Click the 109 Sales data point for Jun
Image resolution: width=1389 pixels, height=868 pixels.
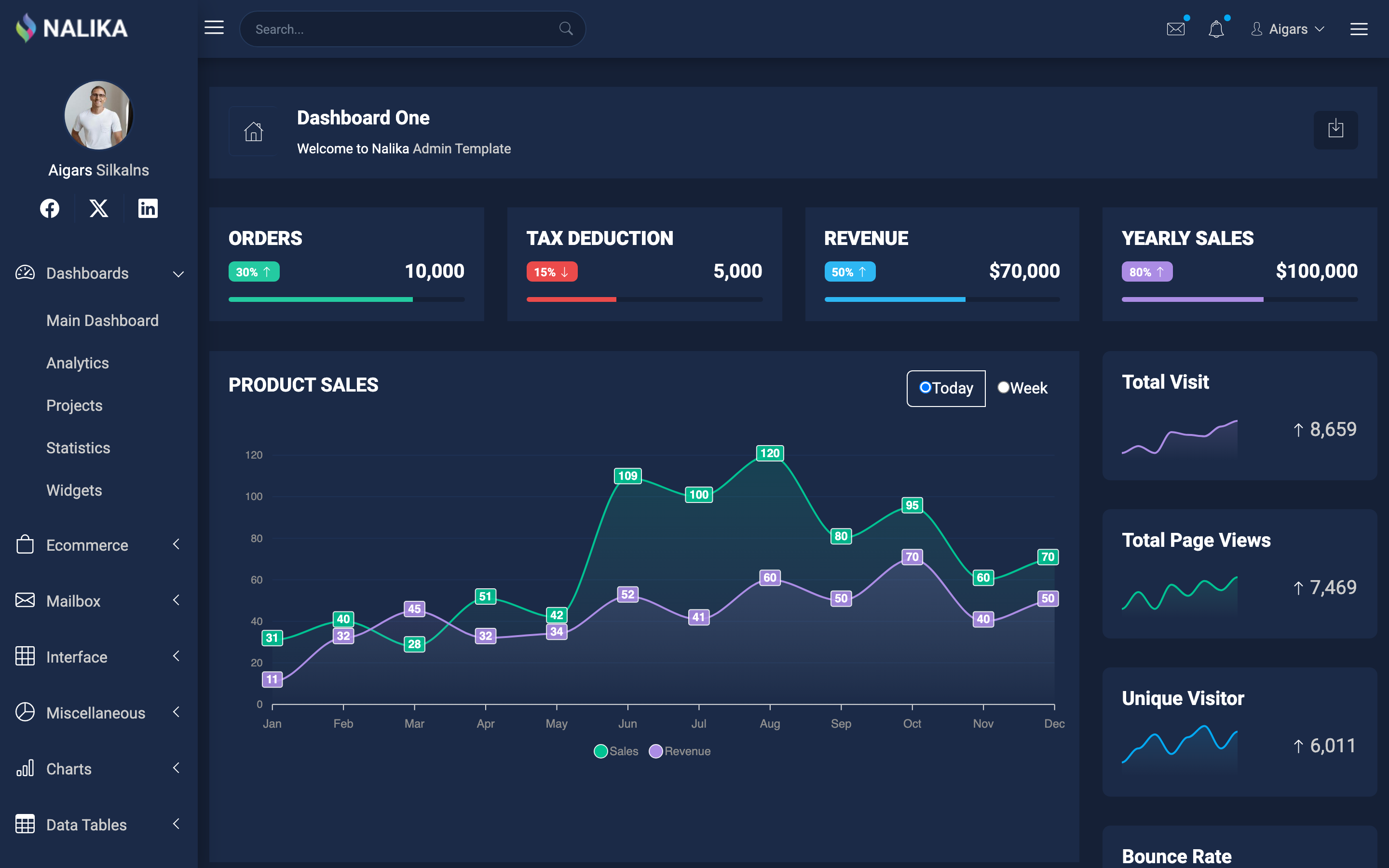point(627,475)
